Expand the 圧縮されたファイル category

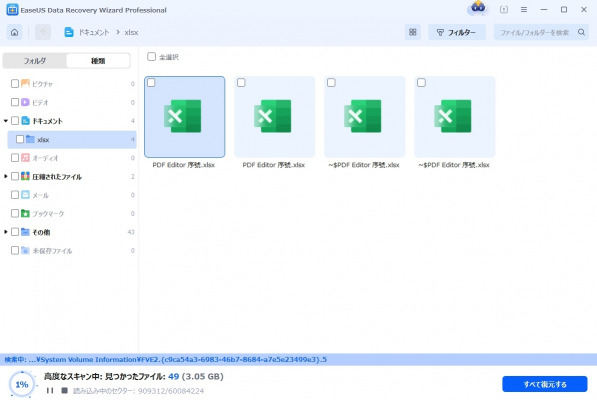tap(6, 176)
